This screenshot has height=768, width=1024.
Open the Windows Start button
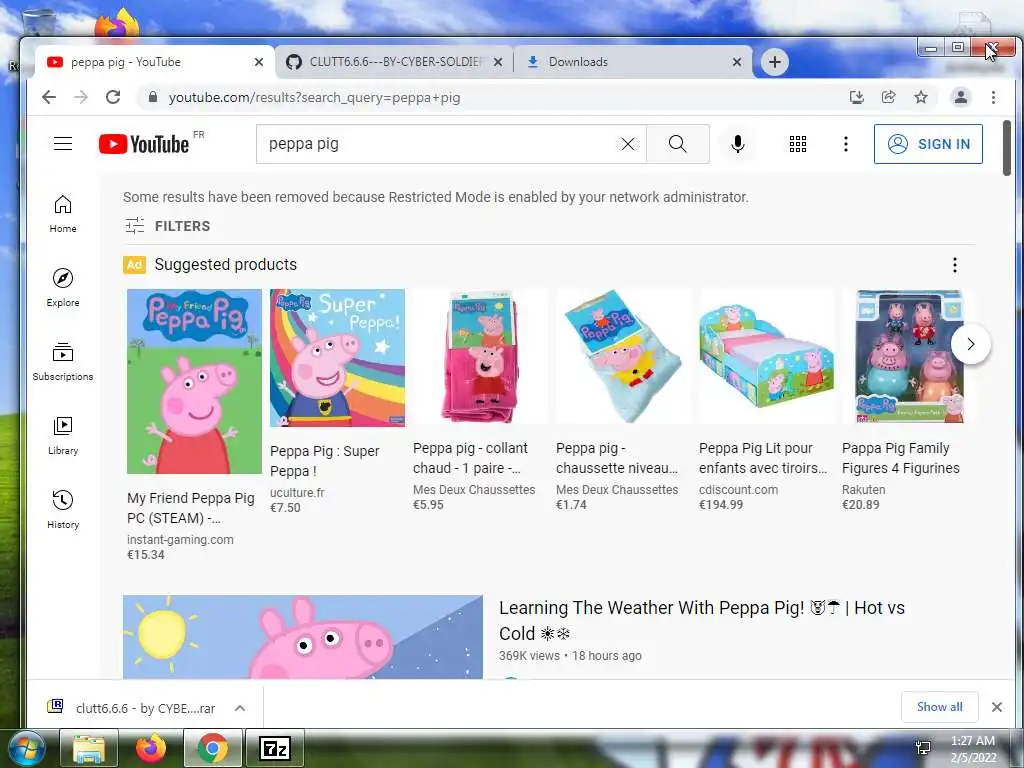tap(26, 748)
